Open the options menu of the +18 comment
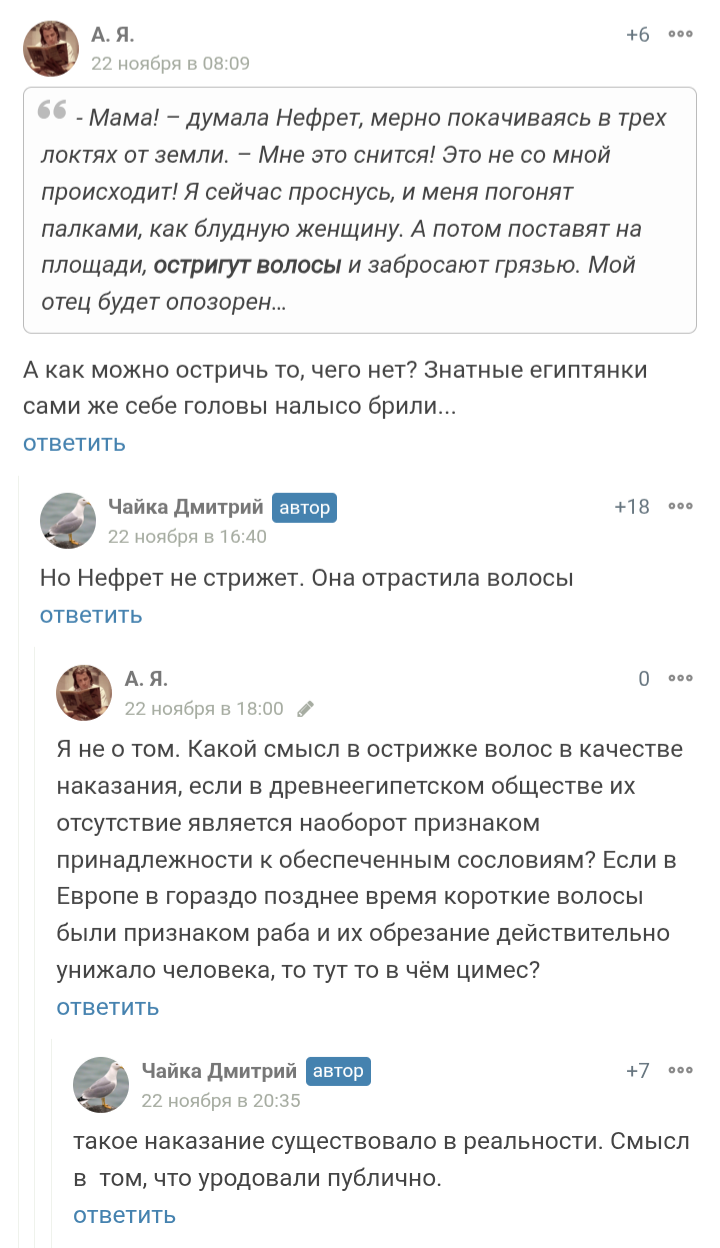This screenshot has height=1248, width=720. tap(680, 507)
